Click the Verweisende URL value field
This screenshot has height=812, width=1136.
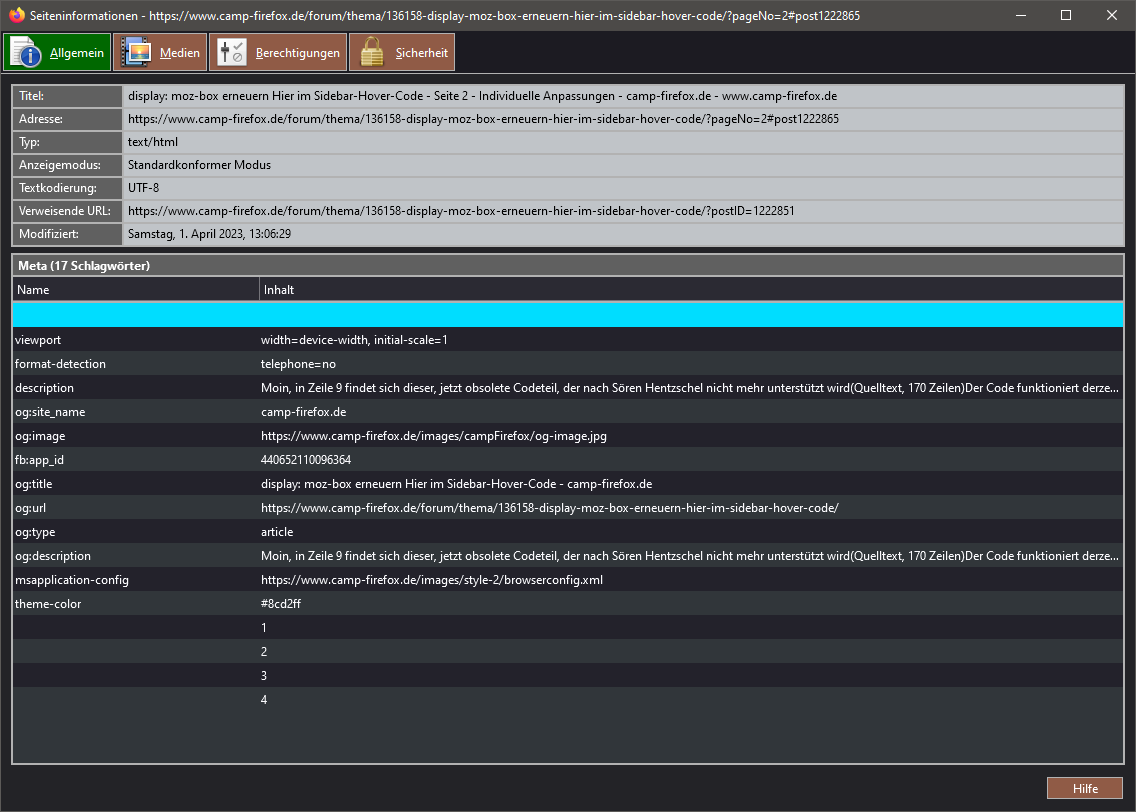620,211
